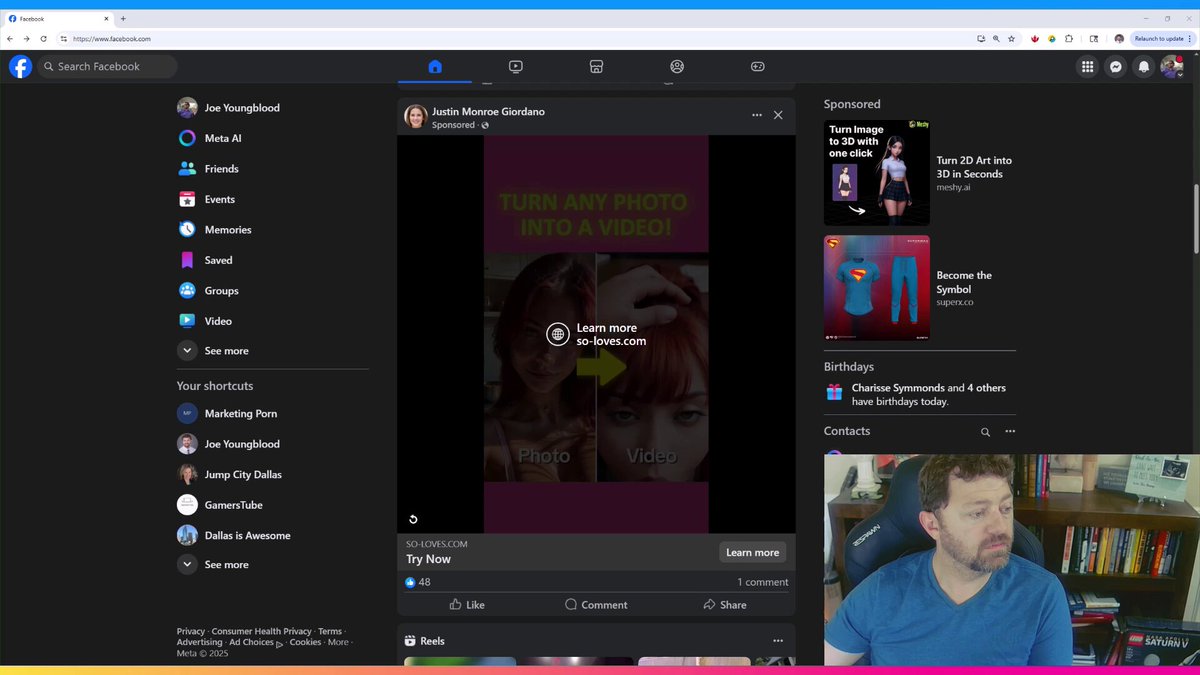Open the Menu grid icon
Viewport: 1200px width, 675px height.
click(1087, 66)
